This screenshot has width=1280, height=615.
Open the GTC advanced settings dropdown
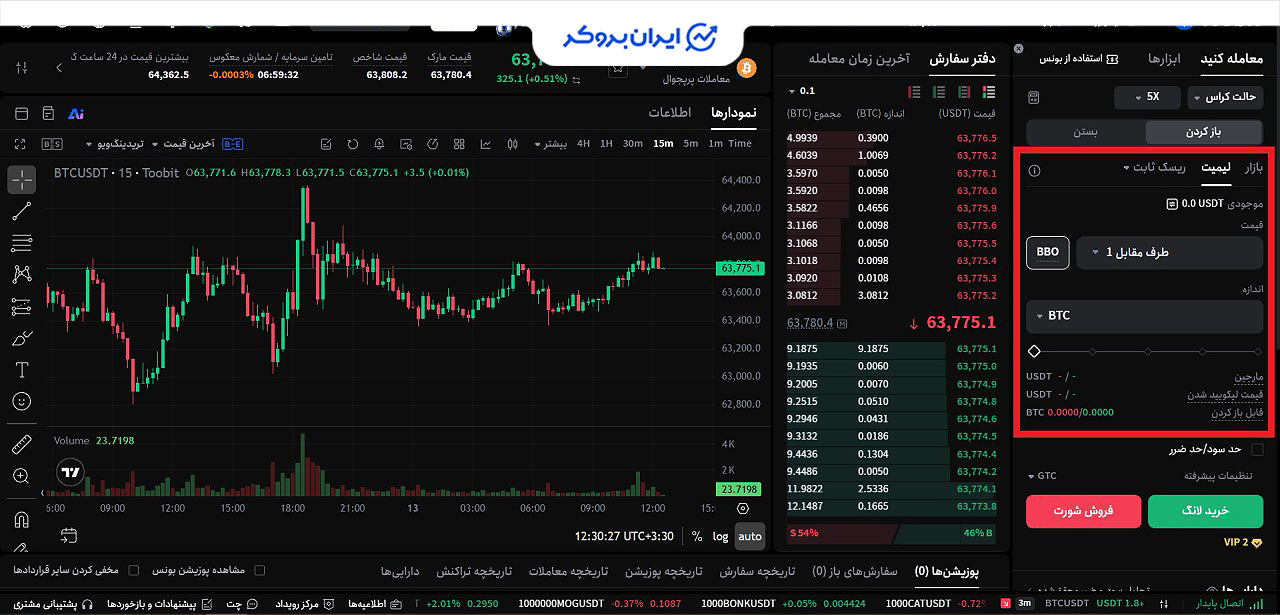tap(1042, 476)
